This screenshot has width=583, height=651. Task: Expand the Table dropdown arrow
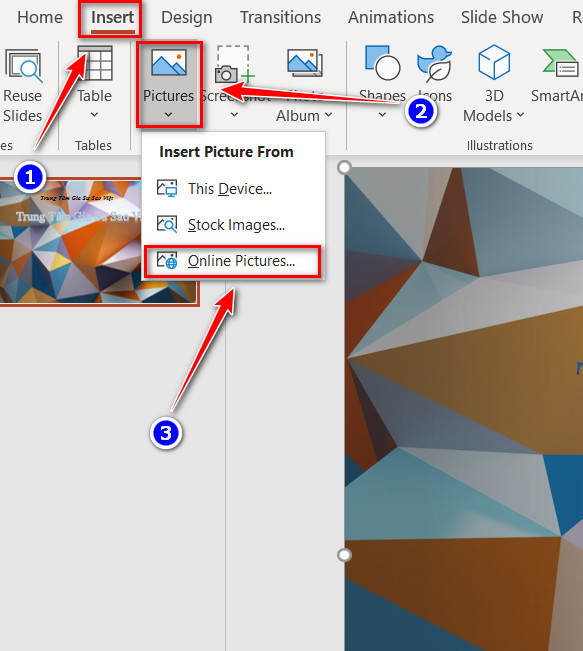pos(94,115)
